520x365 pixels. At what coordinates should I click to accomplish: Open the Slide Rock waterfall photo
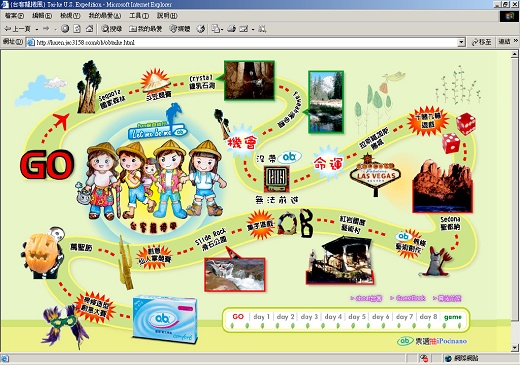point(235,274)
